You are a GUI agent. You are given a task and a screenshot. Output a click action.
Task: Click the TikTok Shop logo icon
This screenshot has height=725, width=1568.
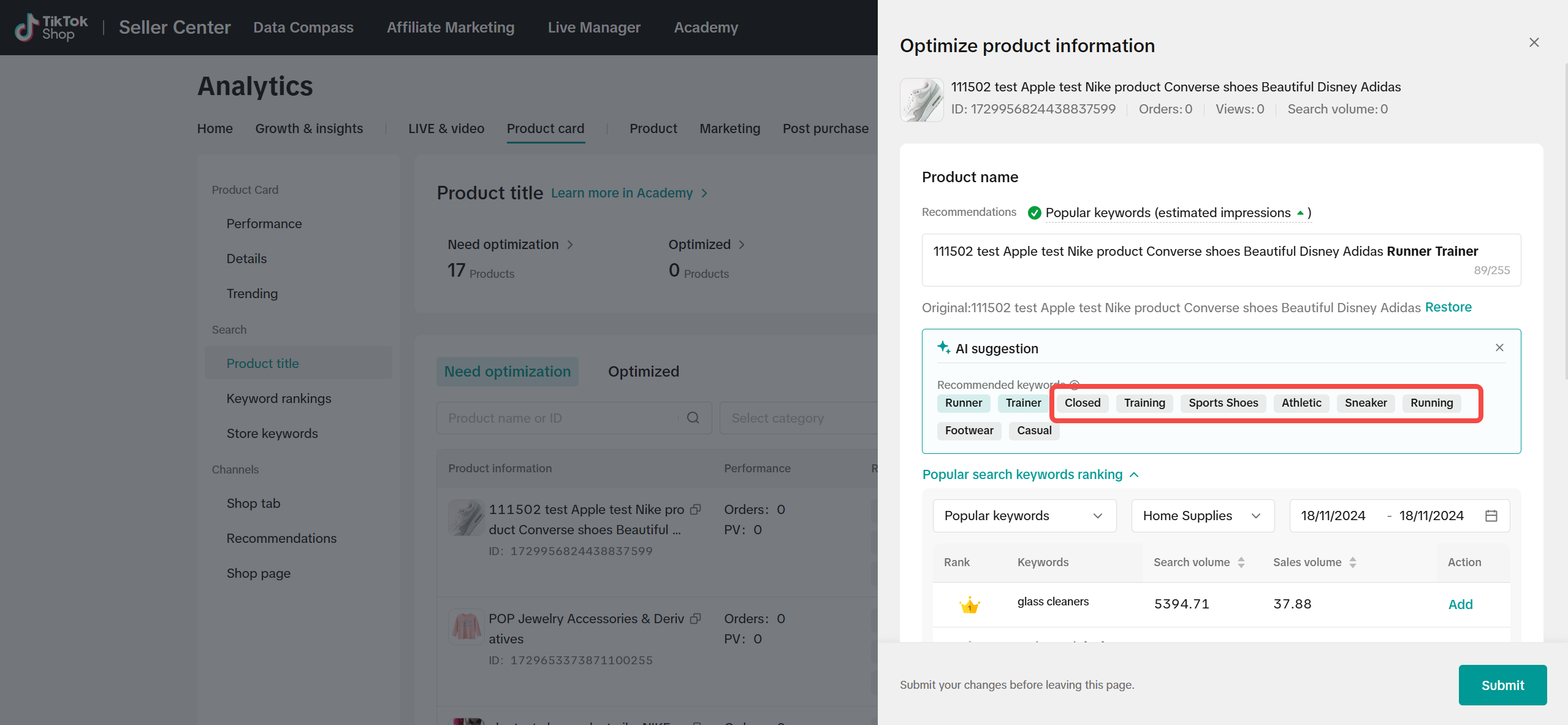pyautogui.click(x=26, y=28)
